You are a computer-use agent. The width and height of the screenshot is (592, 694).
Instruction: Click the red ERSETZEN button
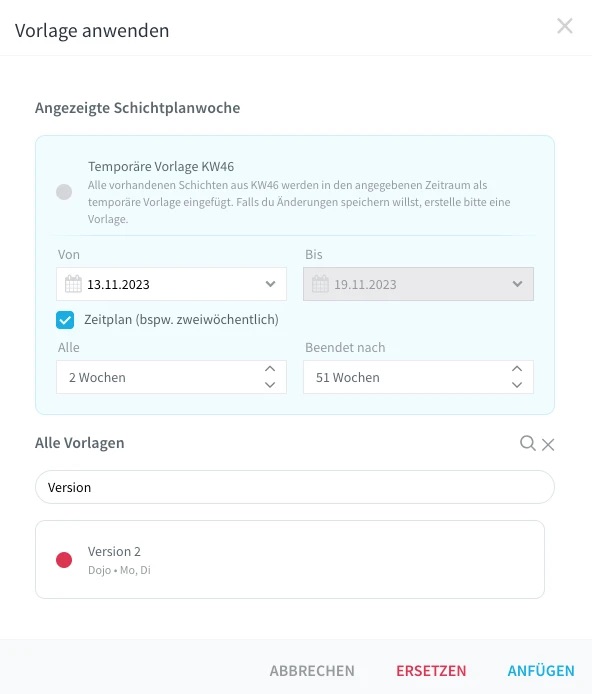click(x=431, y=671)
